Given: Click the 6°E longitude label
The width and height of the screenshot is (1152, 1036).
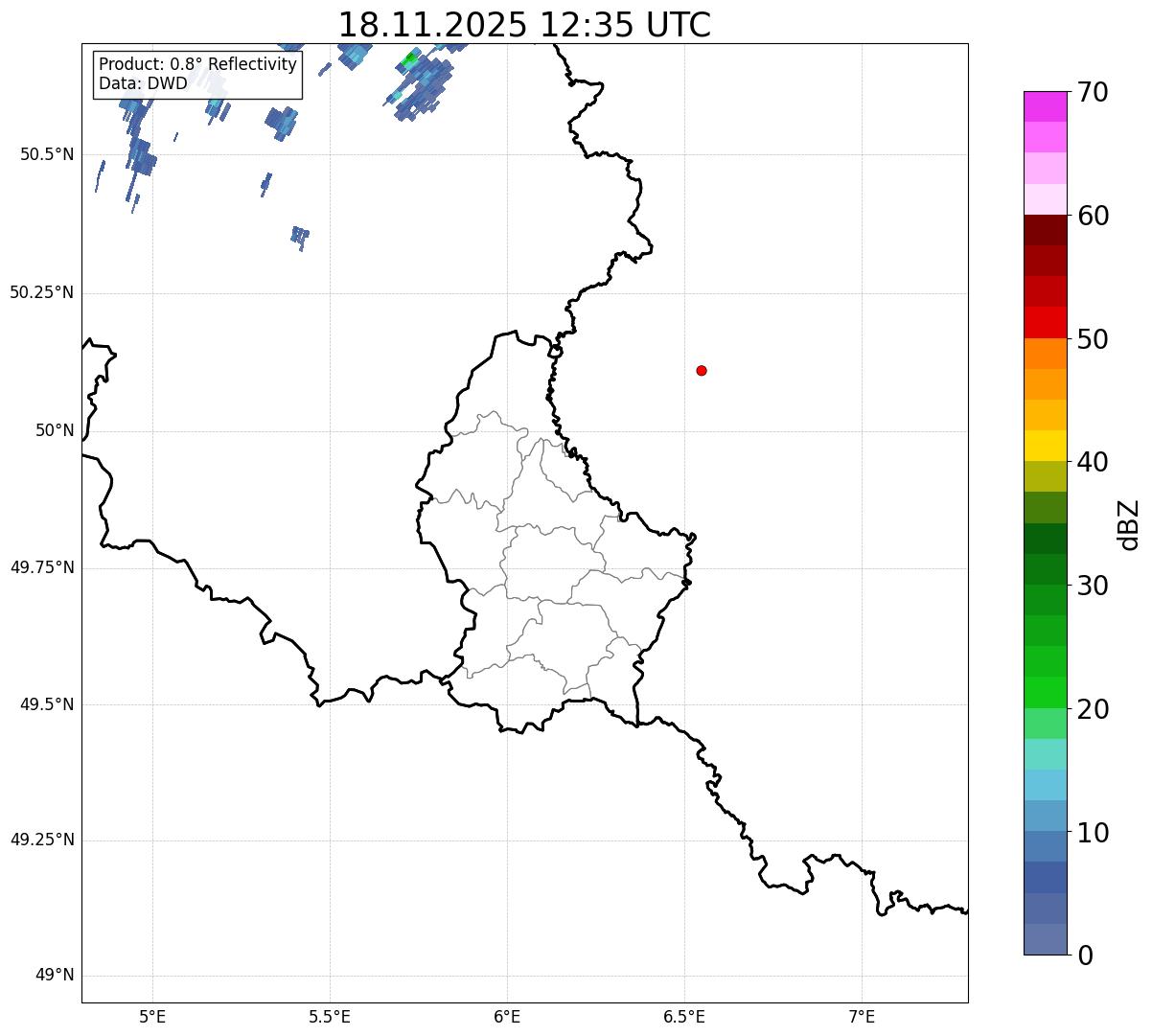Looking at the screenshot, I should 507,1016.
